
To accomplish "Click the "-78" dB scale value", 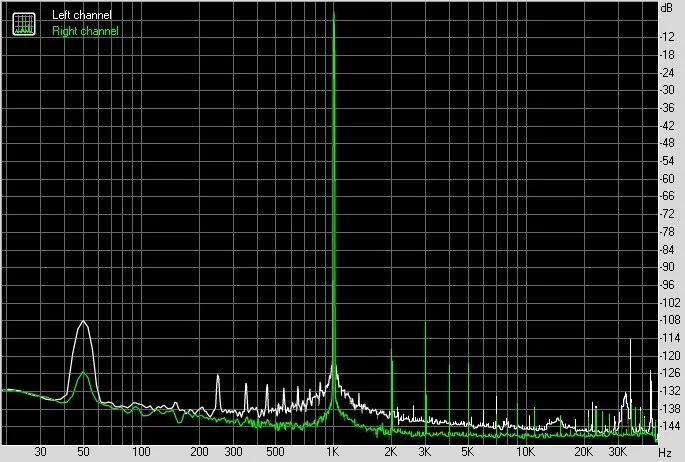I will click(667, 232).
